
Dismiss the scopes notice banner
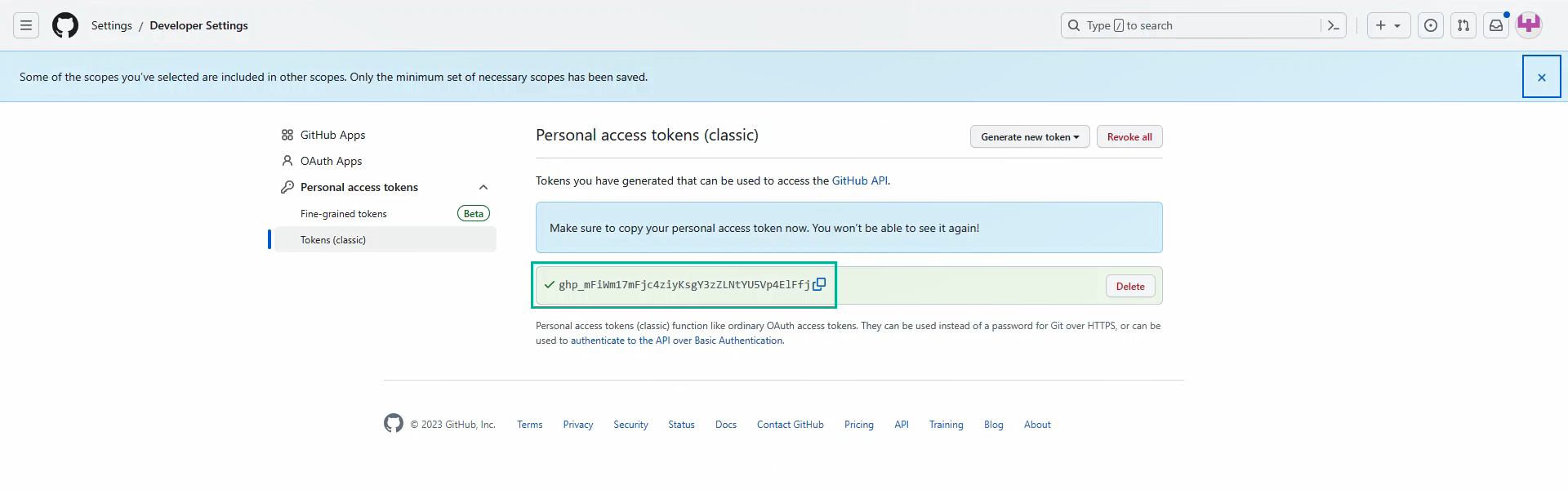(1542, 77)
